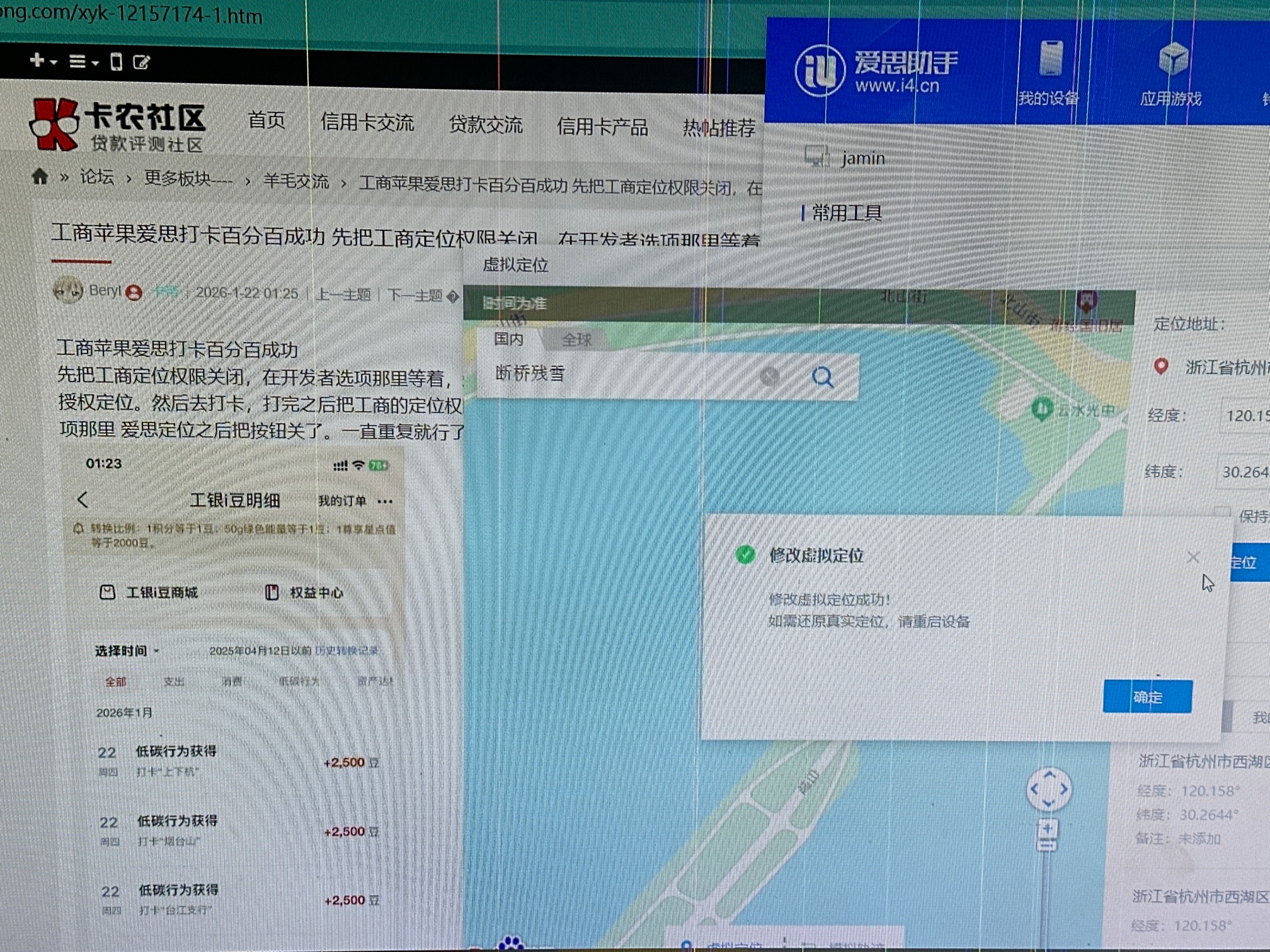The image size is (1270, 952).
Task: Confirm the dialog with the 确定 button
Action: point(1147,696)
